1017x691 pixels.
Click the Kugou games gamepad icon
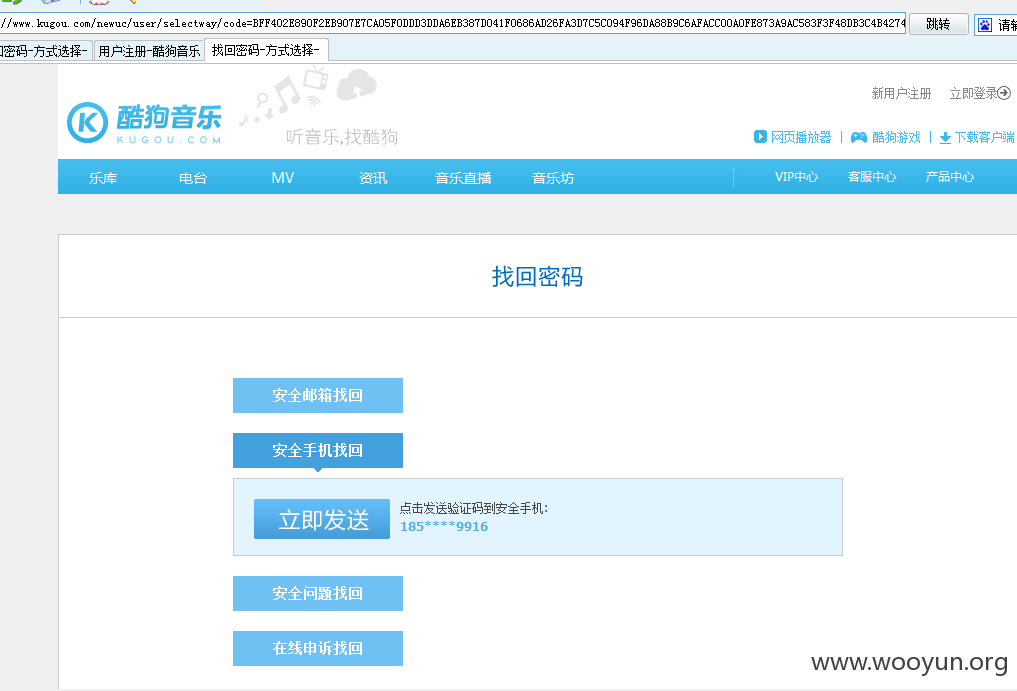click(x=859, y=137)
